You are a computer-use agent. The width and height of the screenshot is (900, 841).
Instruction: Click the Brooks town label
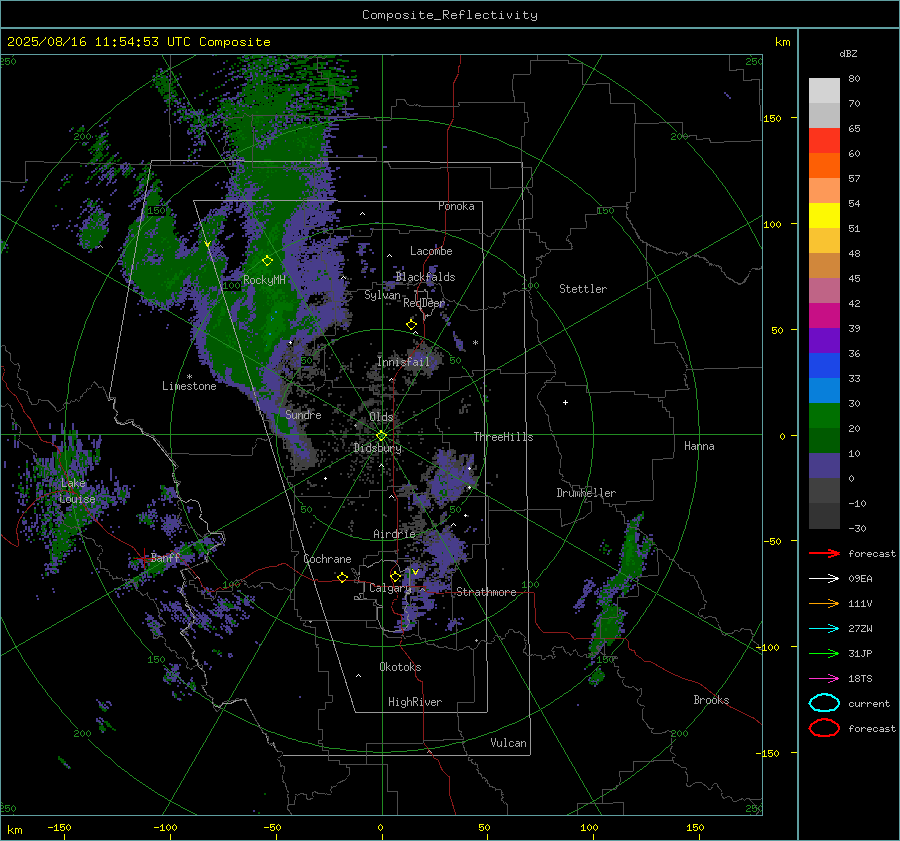(x=711, y=700)
